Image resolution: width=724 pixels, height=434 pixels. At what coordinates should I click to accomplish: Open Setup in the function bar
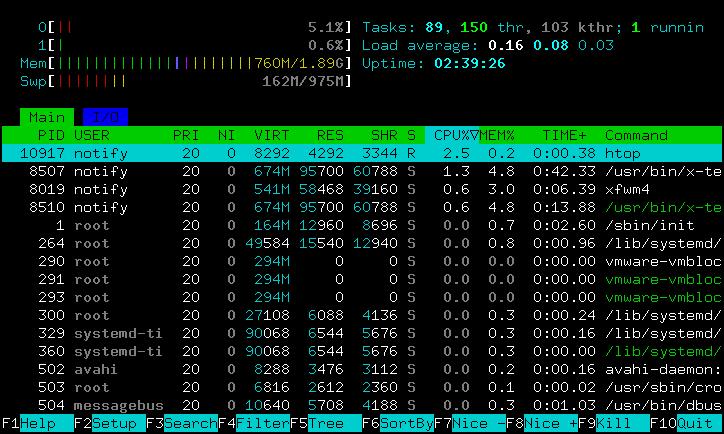110,423
